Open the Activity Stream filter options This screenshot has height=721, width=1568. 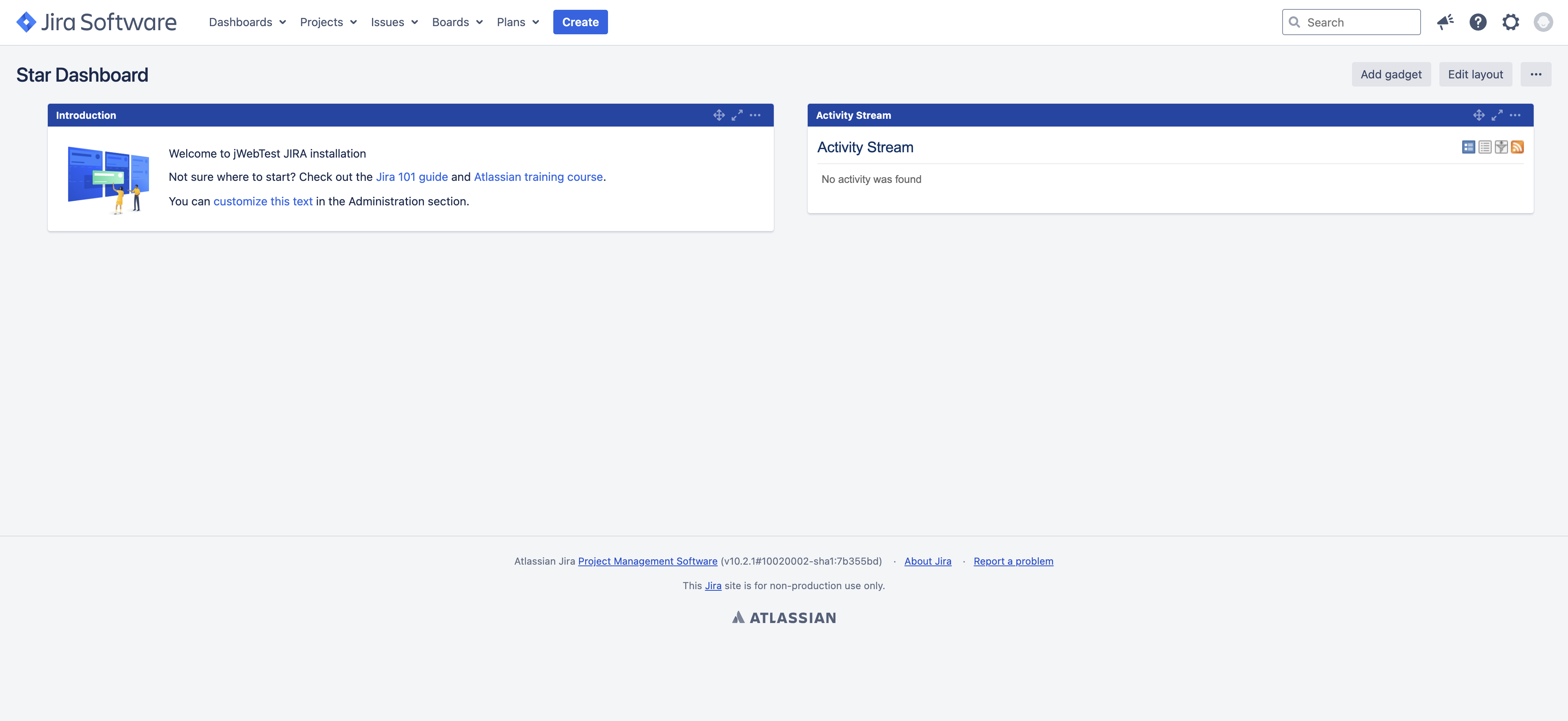pyautogui.click(x=1501, y=147)
